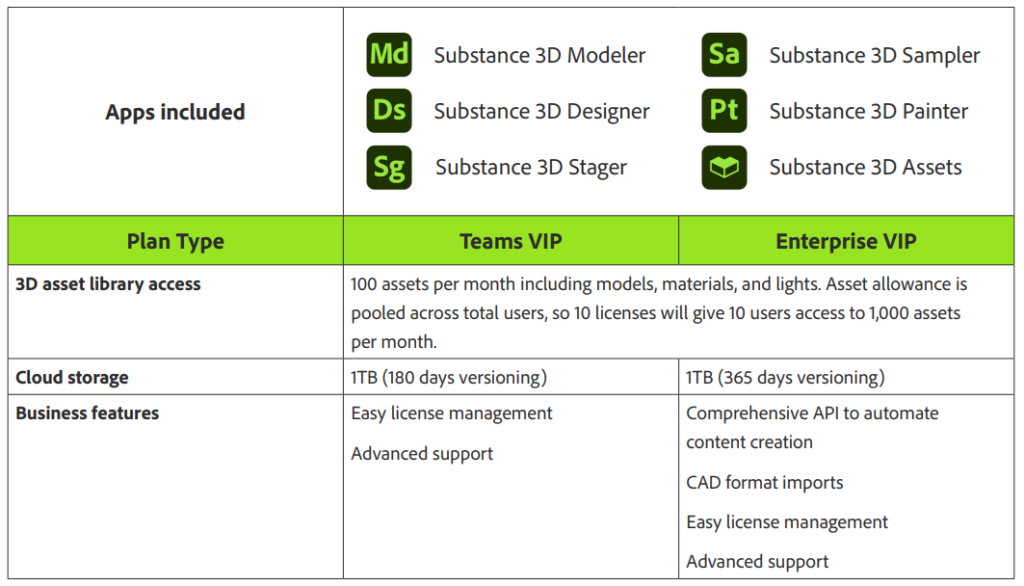
Task: Click the CAD format imports feature text
Action: [764, 483]
